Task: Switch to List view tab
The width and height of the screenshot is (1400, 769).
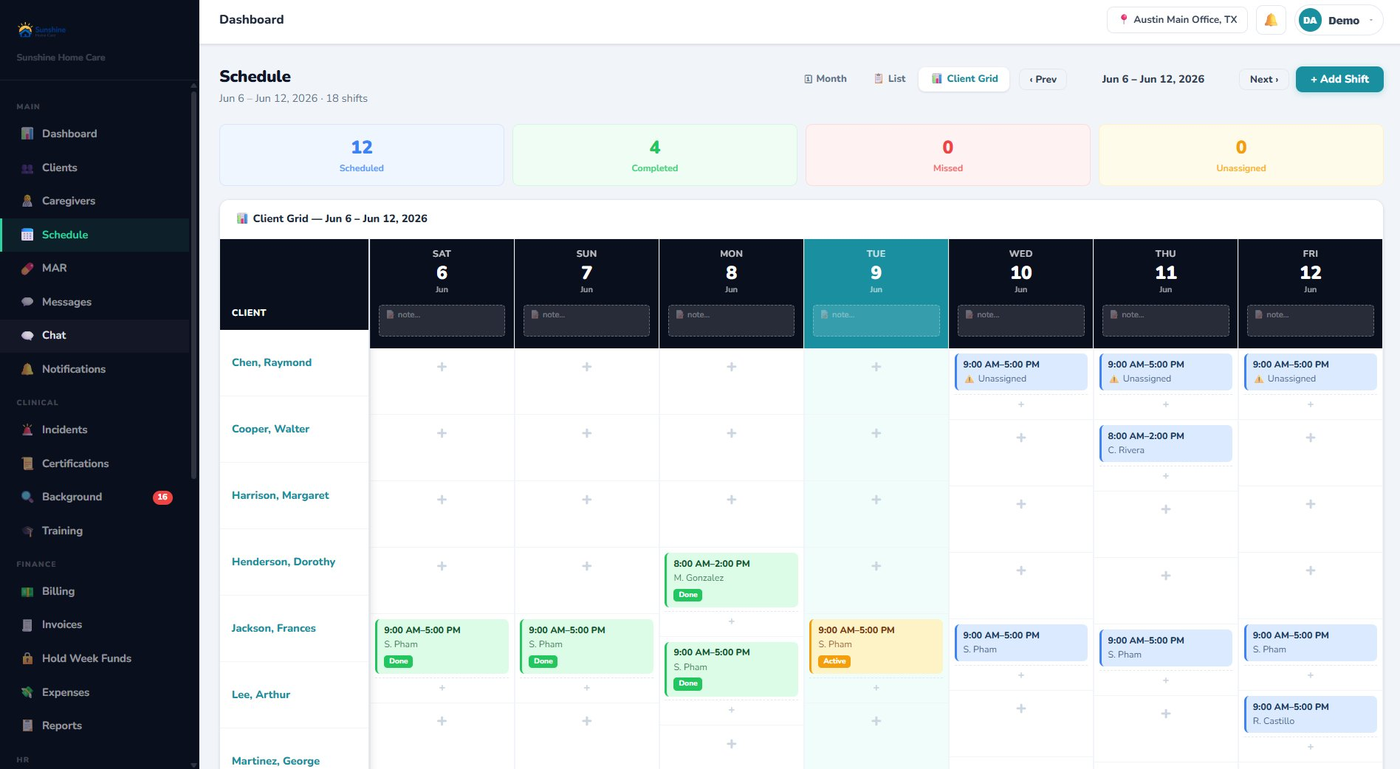Action: (x=889, y=79)
